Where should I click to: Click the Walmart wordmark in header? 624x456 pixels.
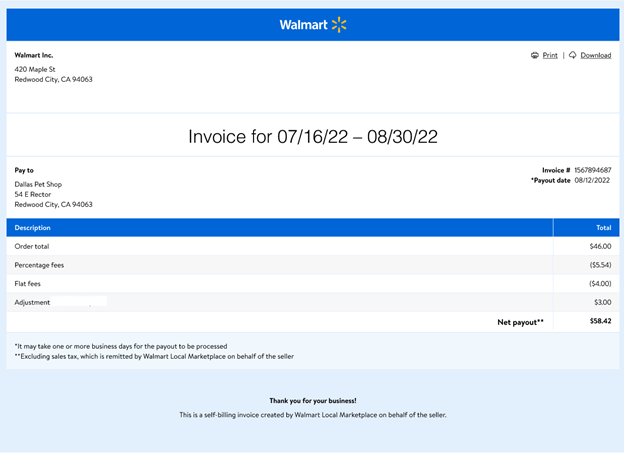click(303, 25)
